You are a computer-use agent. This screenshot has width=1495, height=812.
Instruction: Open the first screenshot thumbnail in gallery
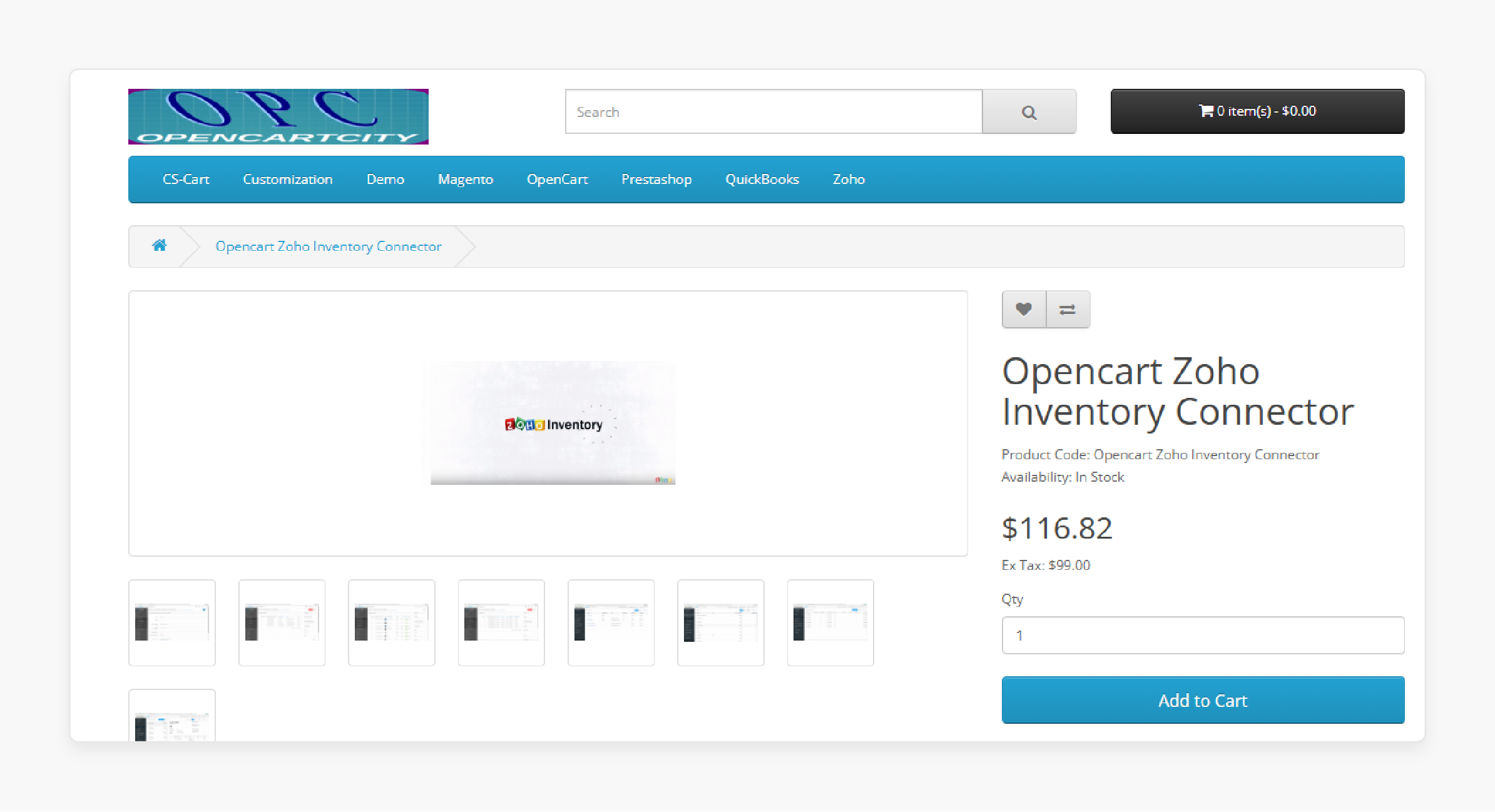(172, 622)
